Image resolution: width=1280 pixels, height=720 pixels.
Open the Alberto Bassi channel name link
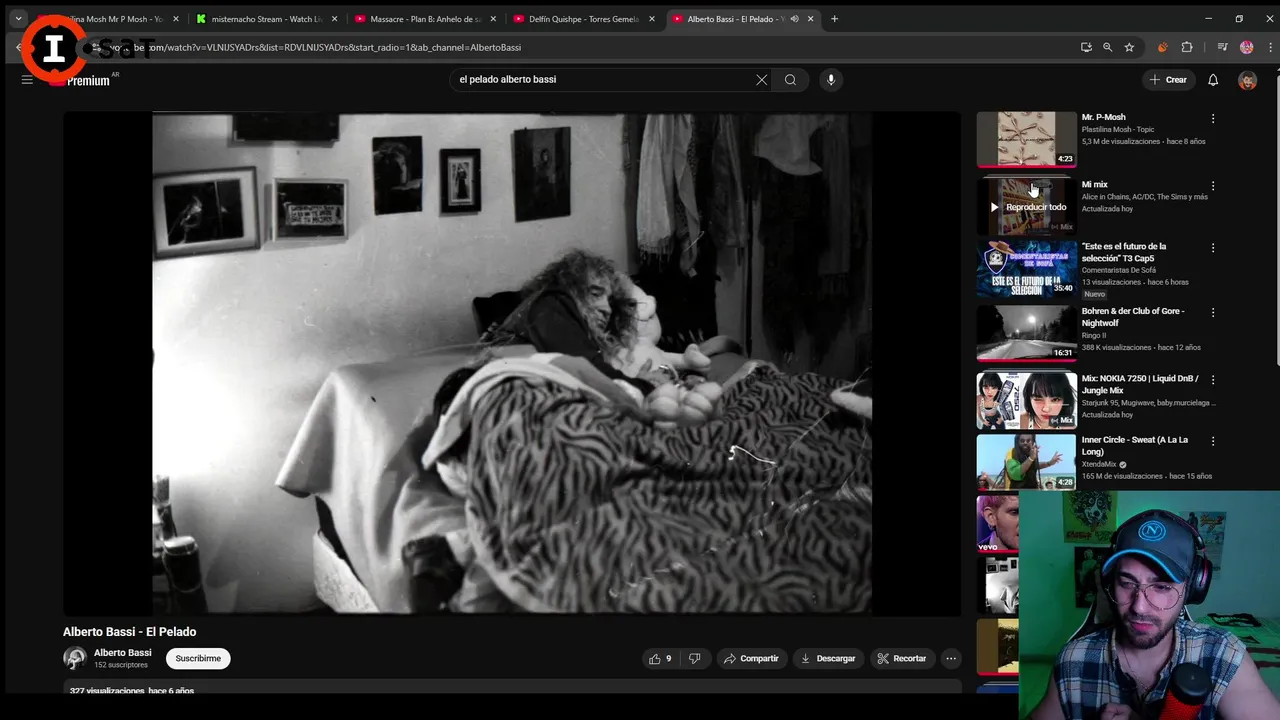click(x=122, y=653)
